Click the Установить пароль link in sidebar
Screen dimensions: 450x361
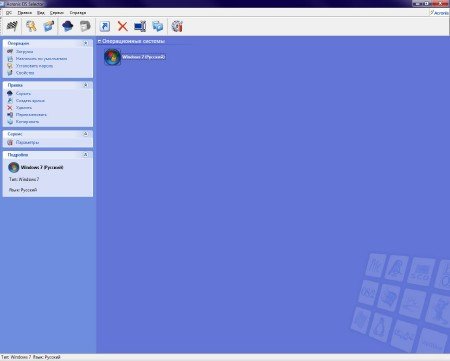pos(34,66)
